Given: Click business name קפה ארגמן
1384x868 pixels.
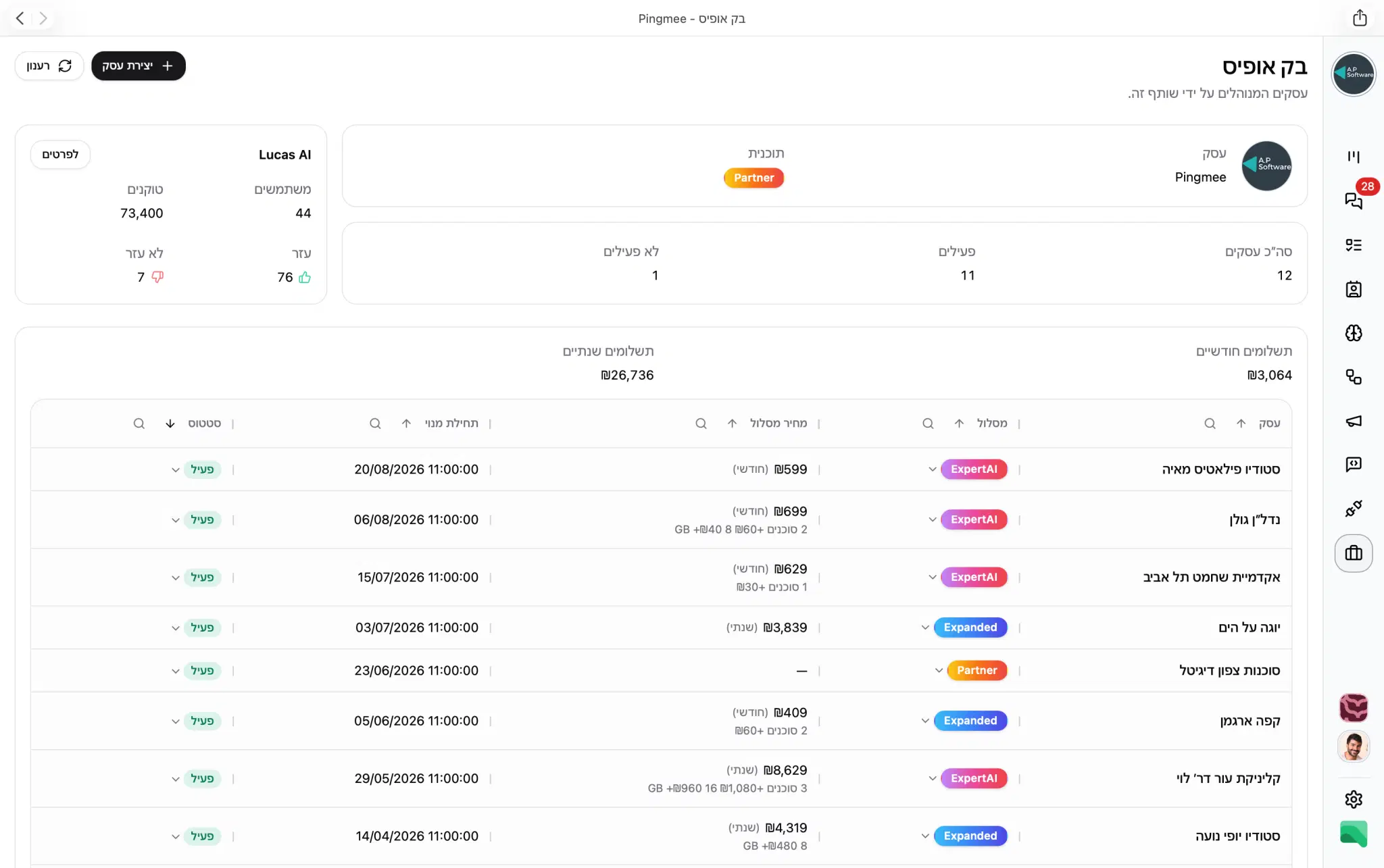Looking at the screenshot, I should (1250, 721).
